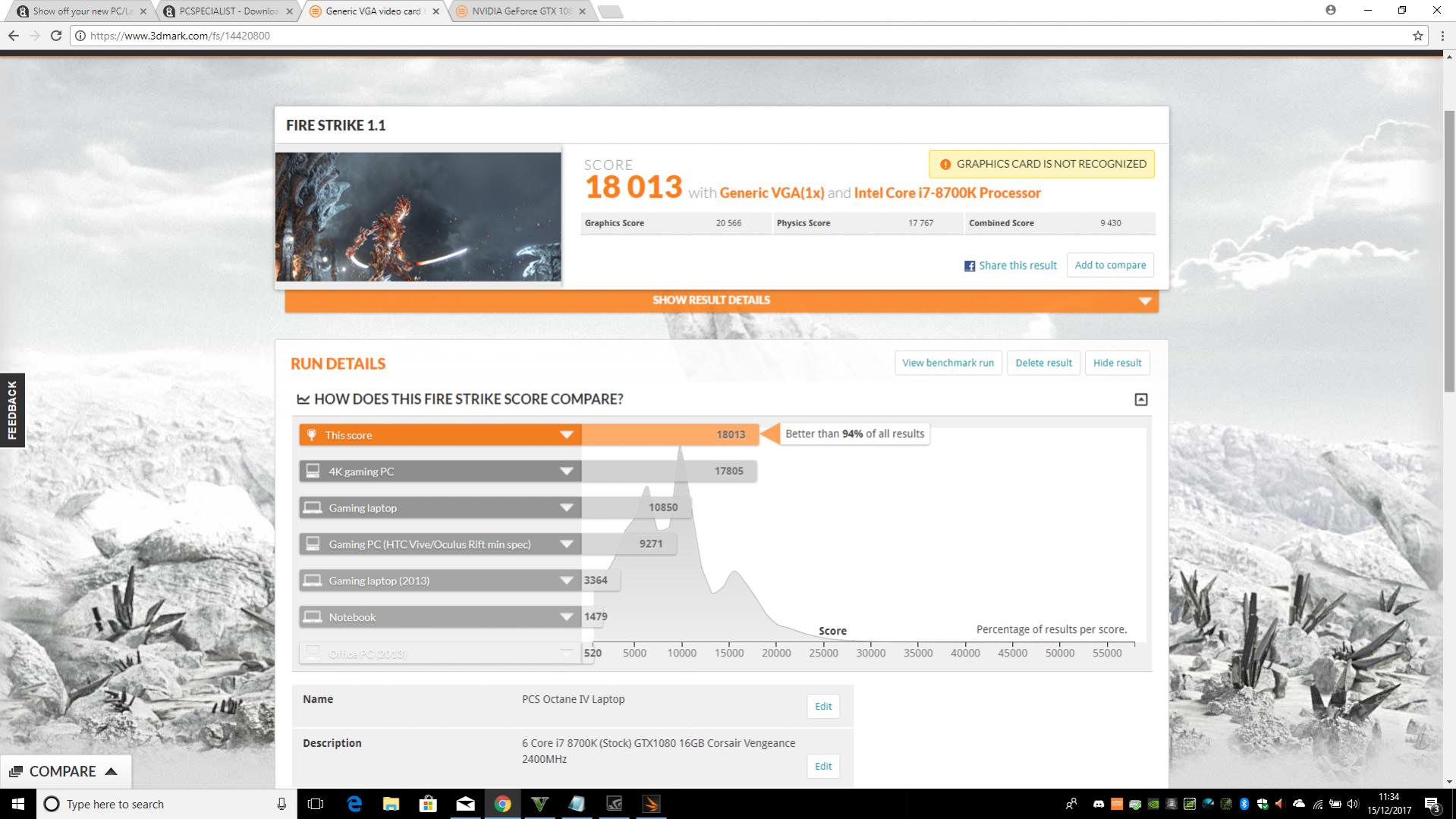Click the Delete result button
This screenshot has width=1456, height=819.
[1043, 363]
